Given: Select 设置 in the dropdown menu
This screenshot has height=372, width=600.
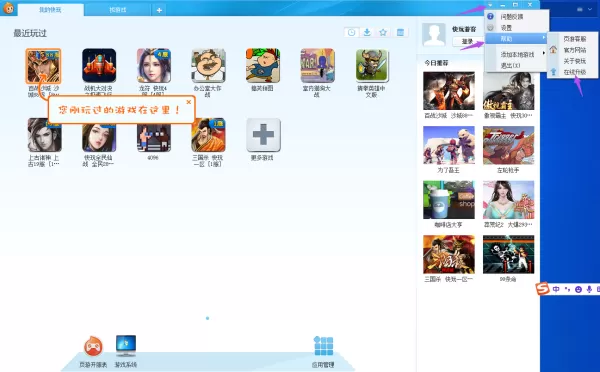Looking at the screenshot, I should pyautogui.click(x=517, y=28).
